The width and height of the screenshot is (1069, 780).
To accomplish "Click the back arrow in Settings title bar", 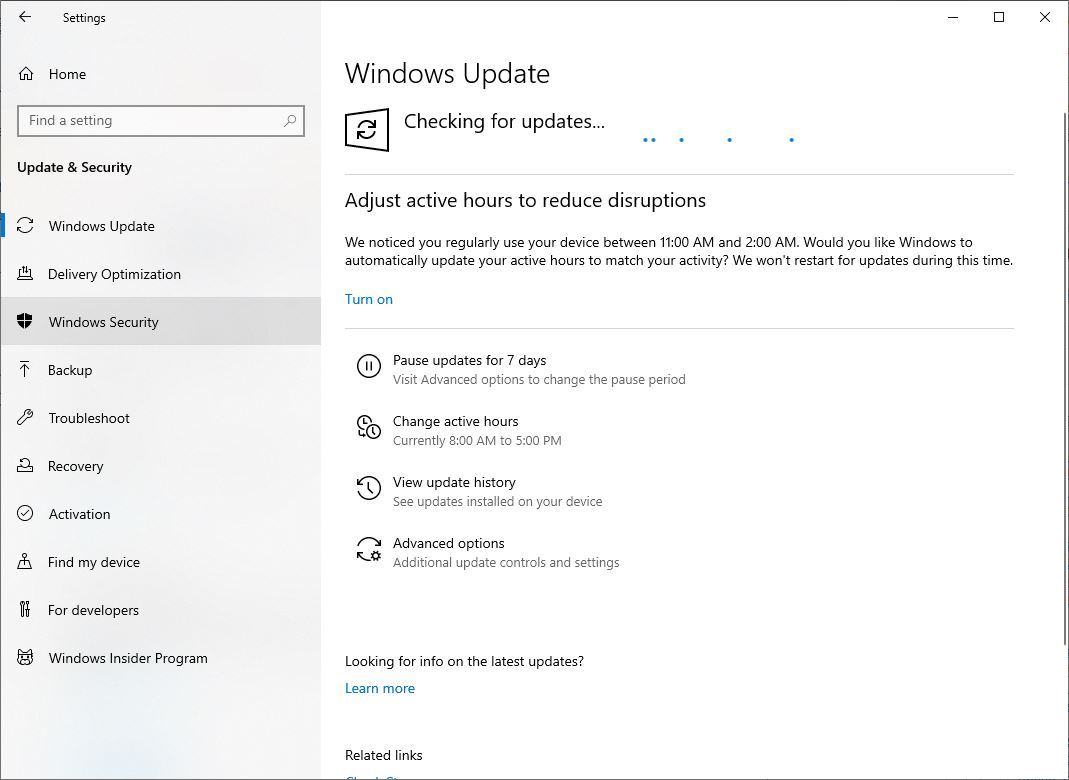I will point(25,17).
